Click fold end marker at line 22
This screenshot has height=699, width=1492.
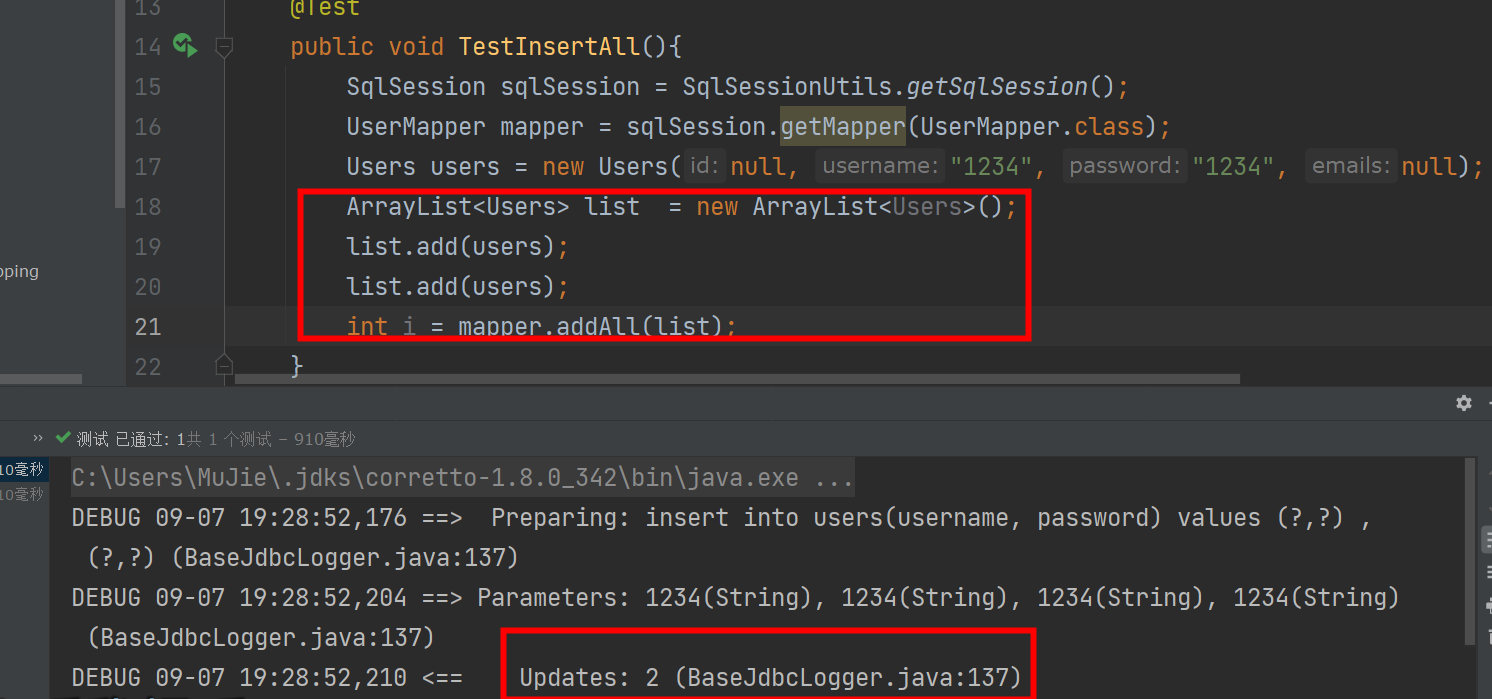click(224, 365)
